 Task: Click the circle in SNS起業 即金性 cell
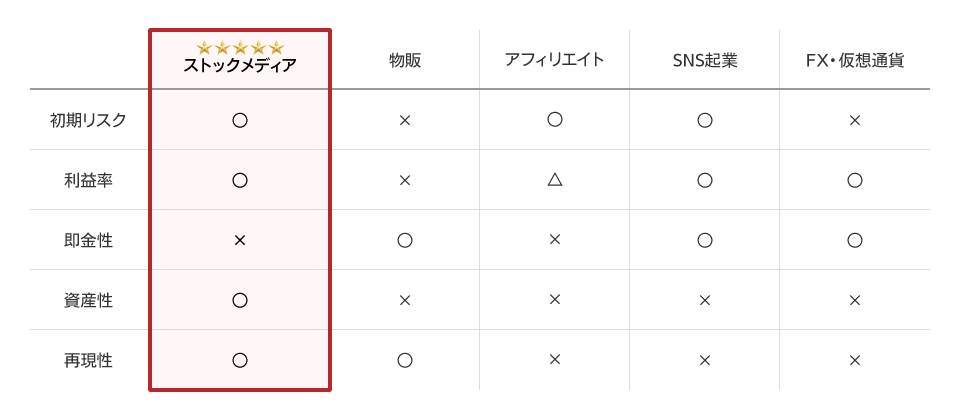point(705,240)
